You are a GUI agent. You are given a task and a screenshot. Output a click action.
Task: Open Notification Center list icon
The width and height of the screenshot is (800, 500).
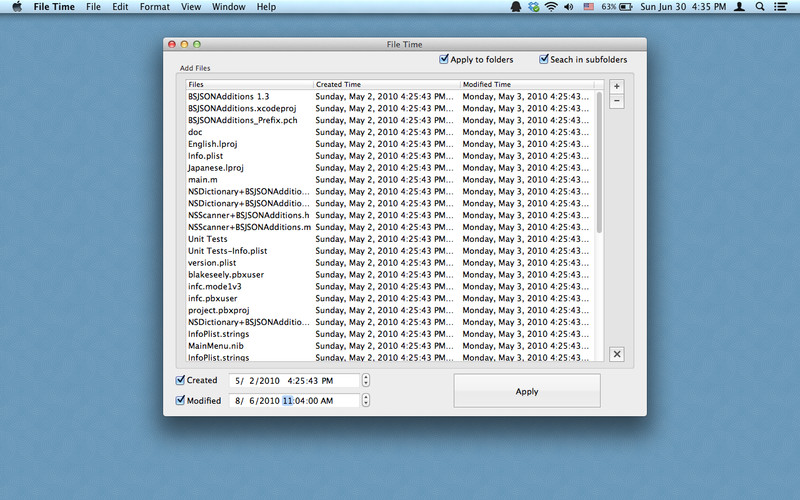(780, 7)
